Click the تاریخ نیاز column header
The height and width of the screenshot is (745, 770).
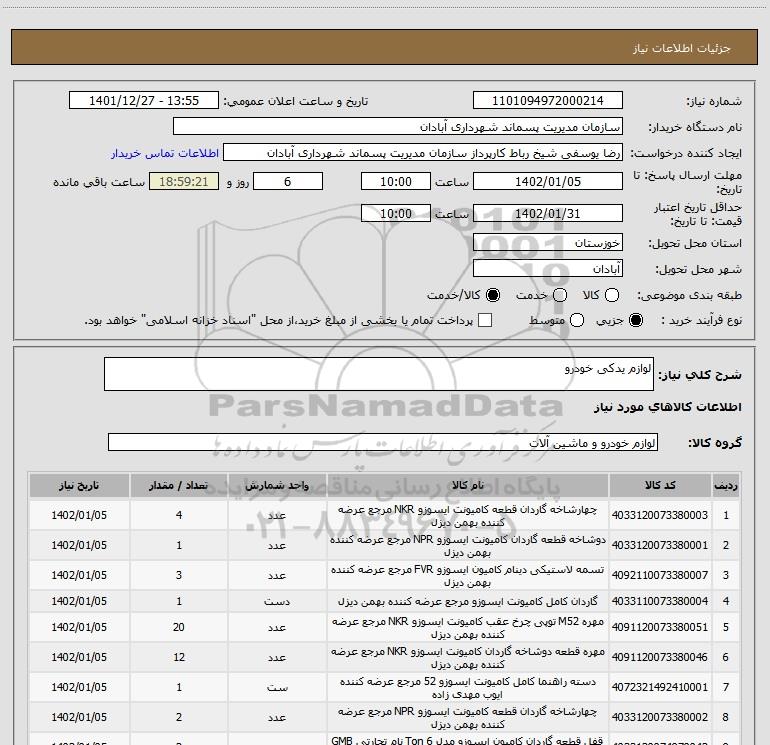79,485
